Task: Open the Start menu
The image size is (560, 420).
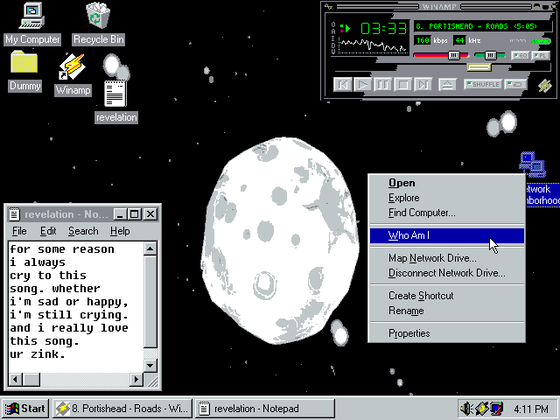Action: (25, 409)
